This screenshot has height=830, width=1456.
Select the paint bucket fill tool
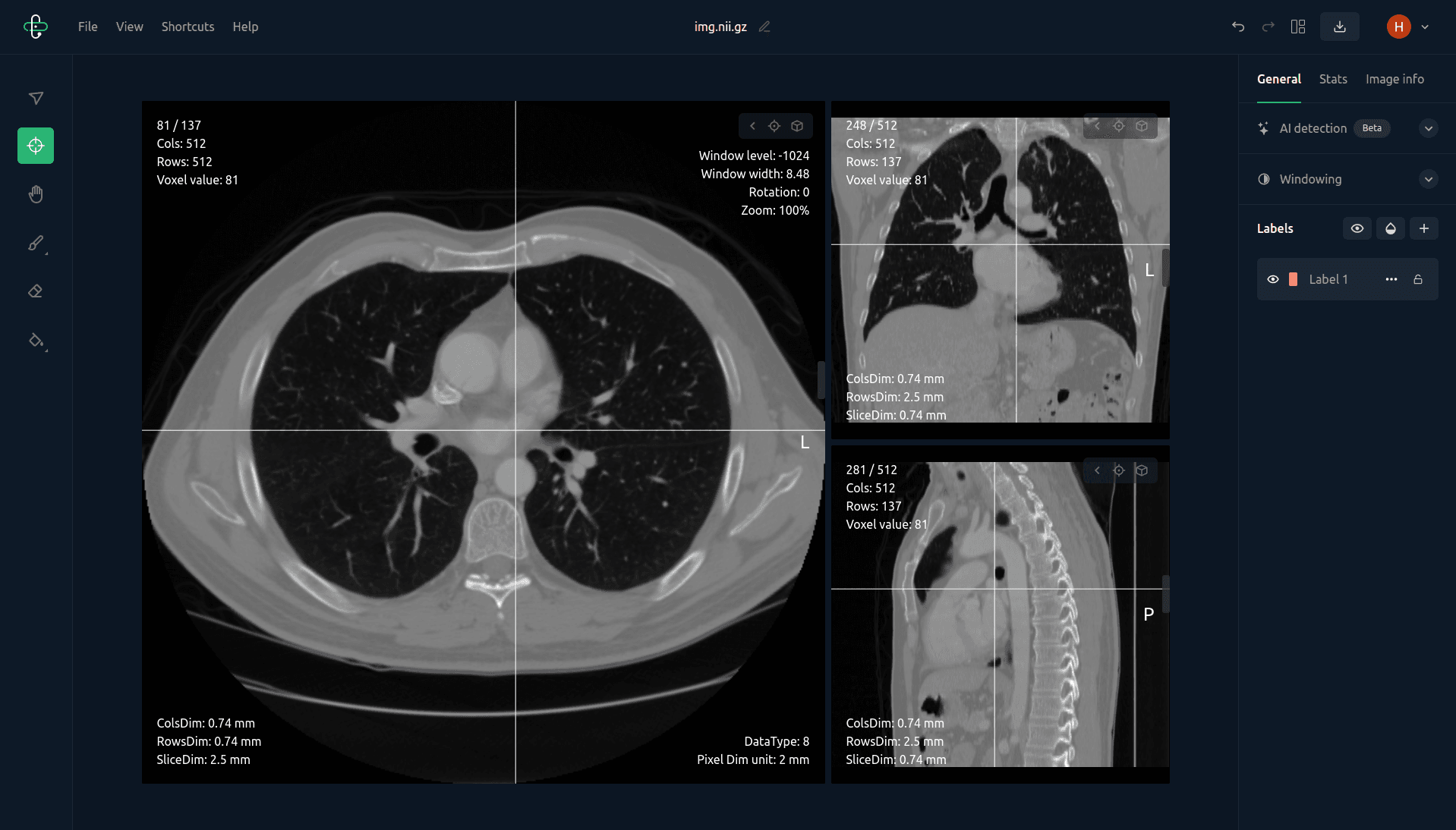click(x=36, y=340)
